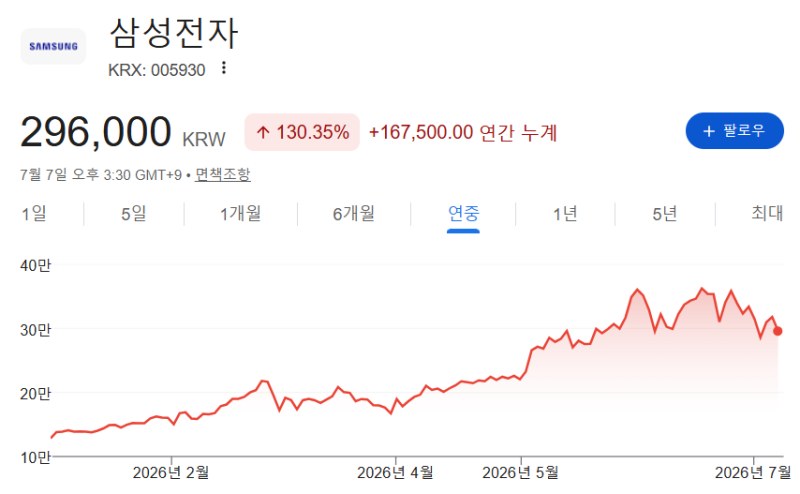Screen dimensions: 800x494
Task: Click the plus icon on 팔로우 button
Action: 709,131
